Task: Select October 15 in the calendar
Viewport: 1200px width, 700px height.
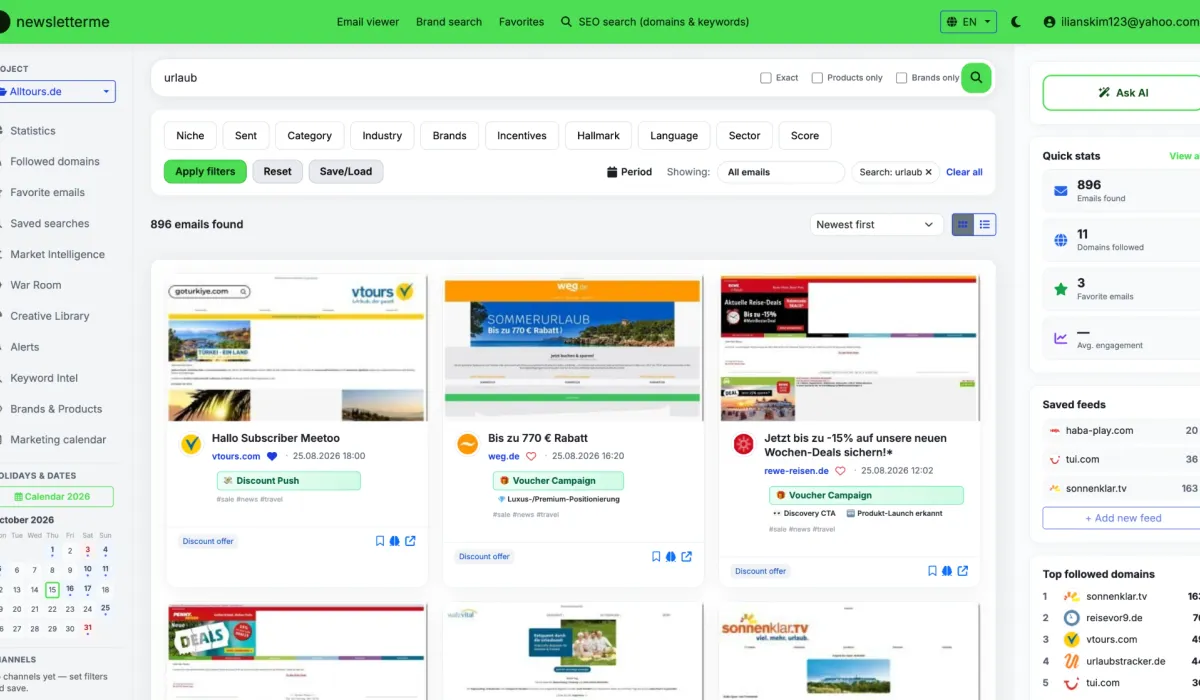Action: (52, 590)
